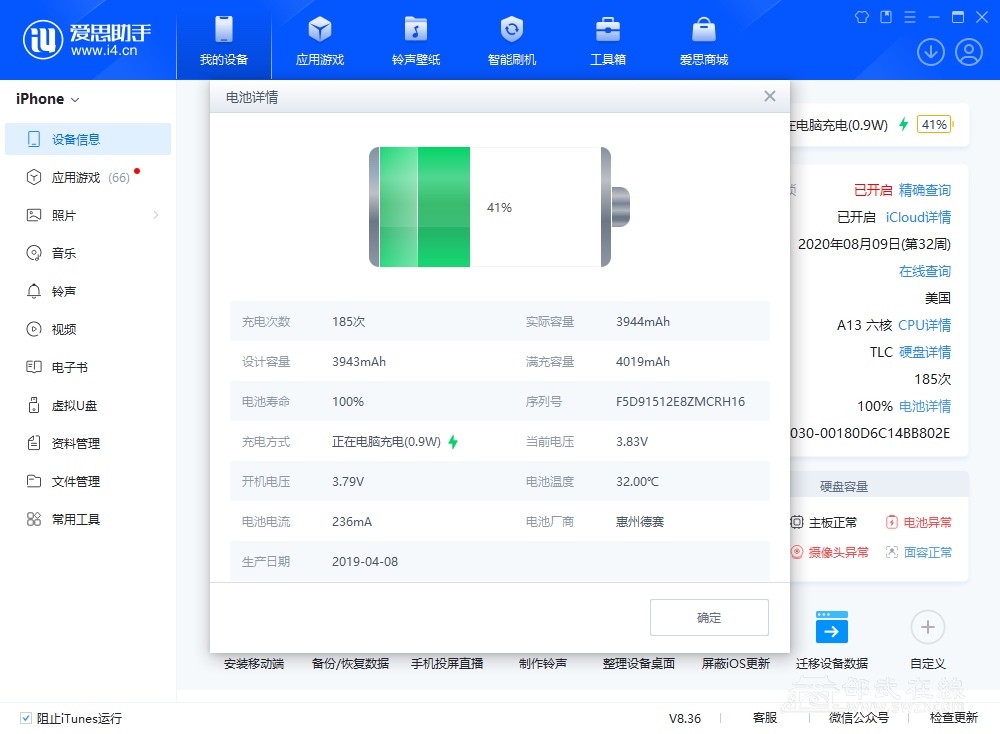The image size is (1000, 734).
Task: Toggle 阻止iTunes运行 checkbox
Action: [26, 718]
